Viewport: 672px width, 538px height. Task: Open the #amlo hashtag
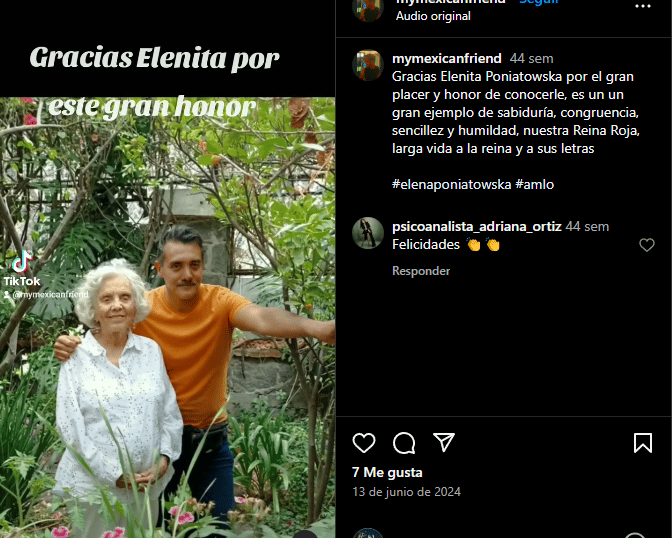click(534, 184)
